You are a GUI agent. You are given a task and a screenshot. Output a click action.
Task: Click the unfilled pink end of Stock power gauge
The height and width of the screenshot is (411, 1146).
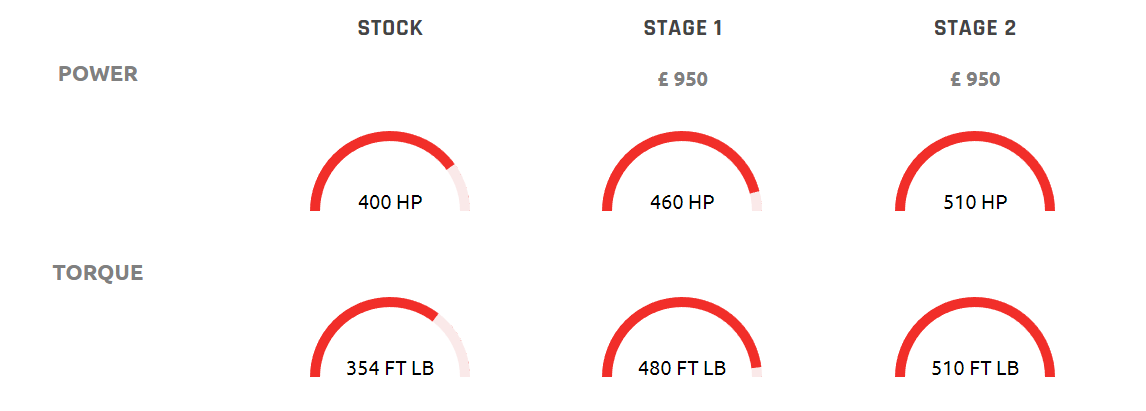(461, 189)
